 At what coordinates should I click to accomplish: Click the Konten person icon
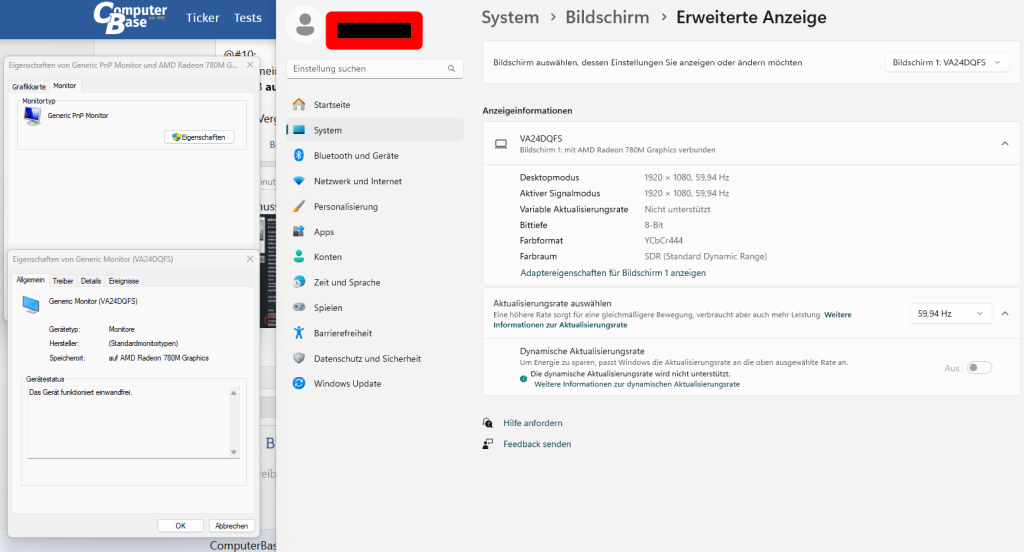pos(299,257)
